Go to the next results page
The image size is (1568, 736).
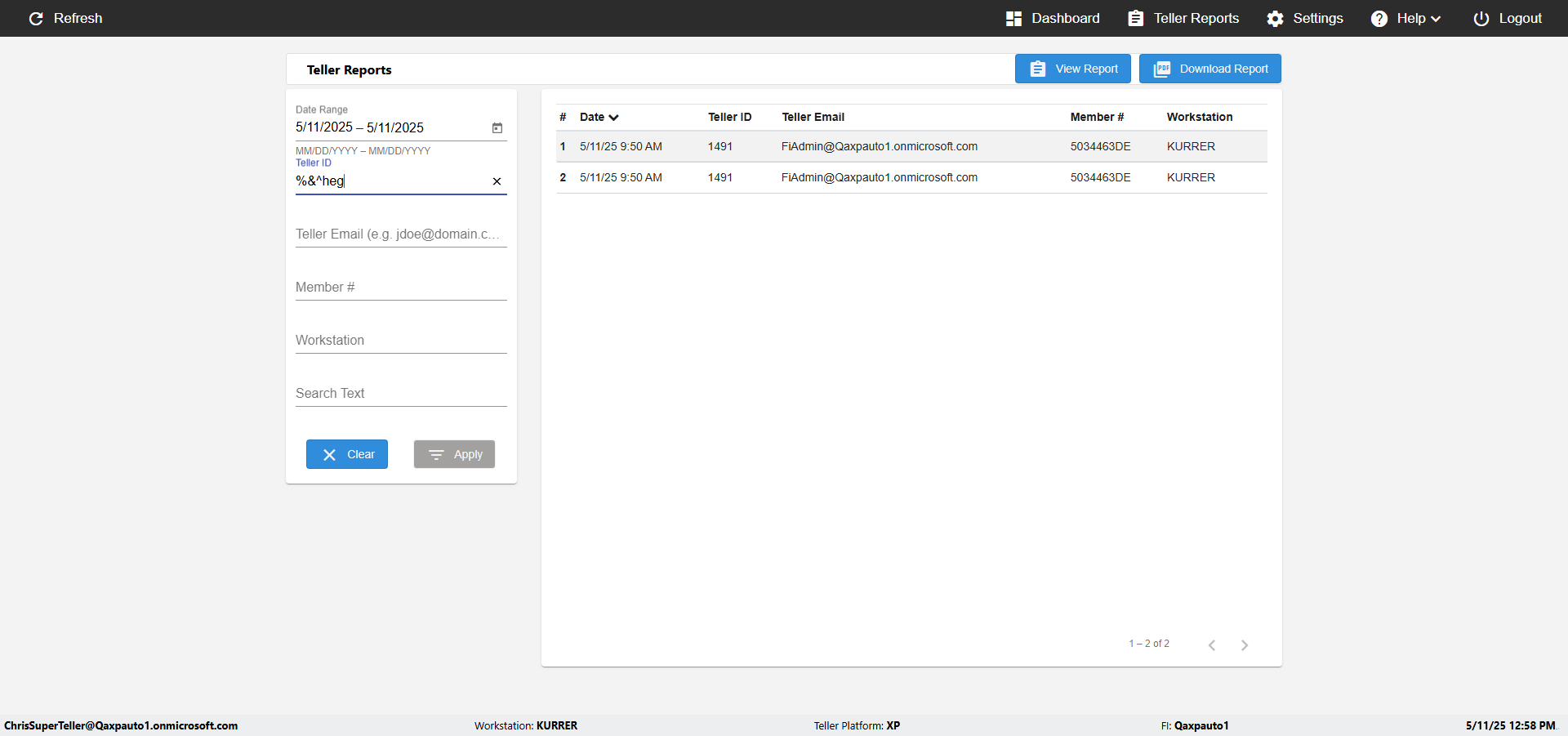1245,645
